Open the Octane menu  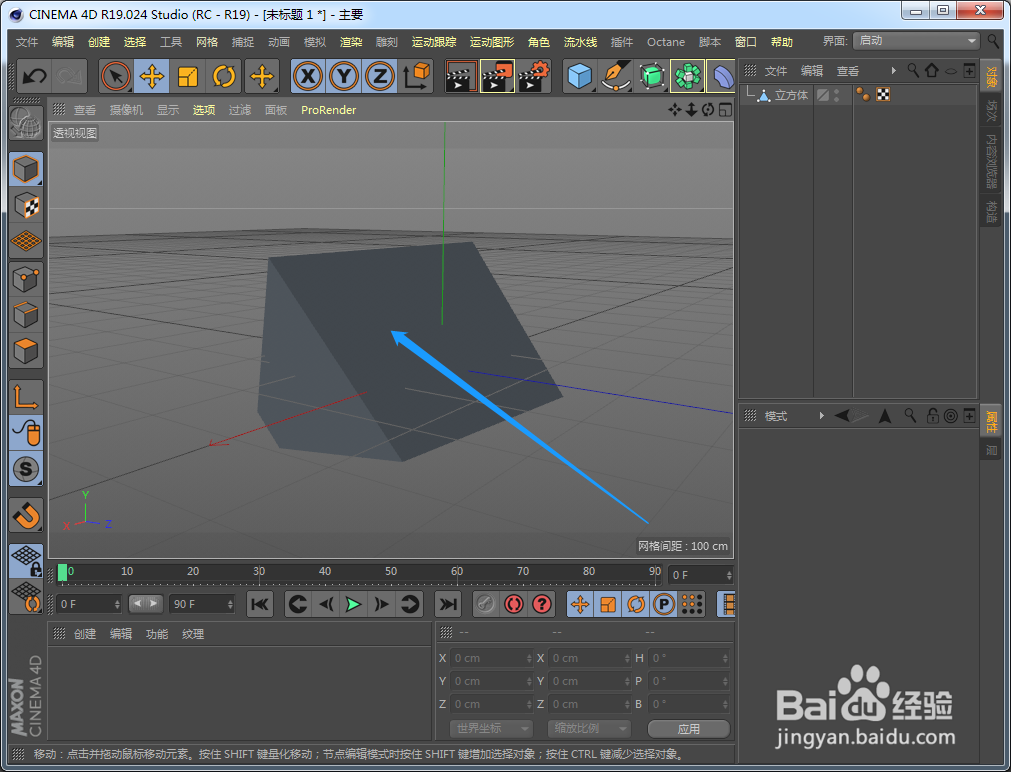point(666,42)
